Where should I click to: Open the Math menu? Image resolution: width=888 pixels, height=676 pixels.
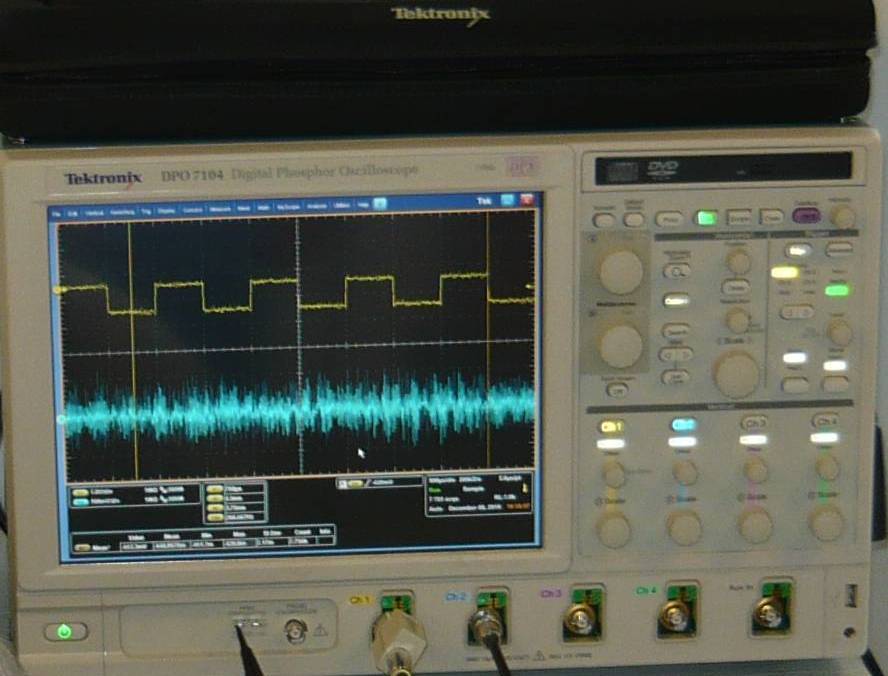coord(263,208)
